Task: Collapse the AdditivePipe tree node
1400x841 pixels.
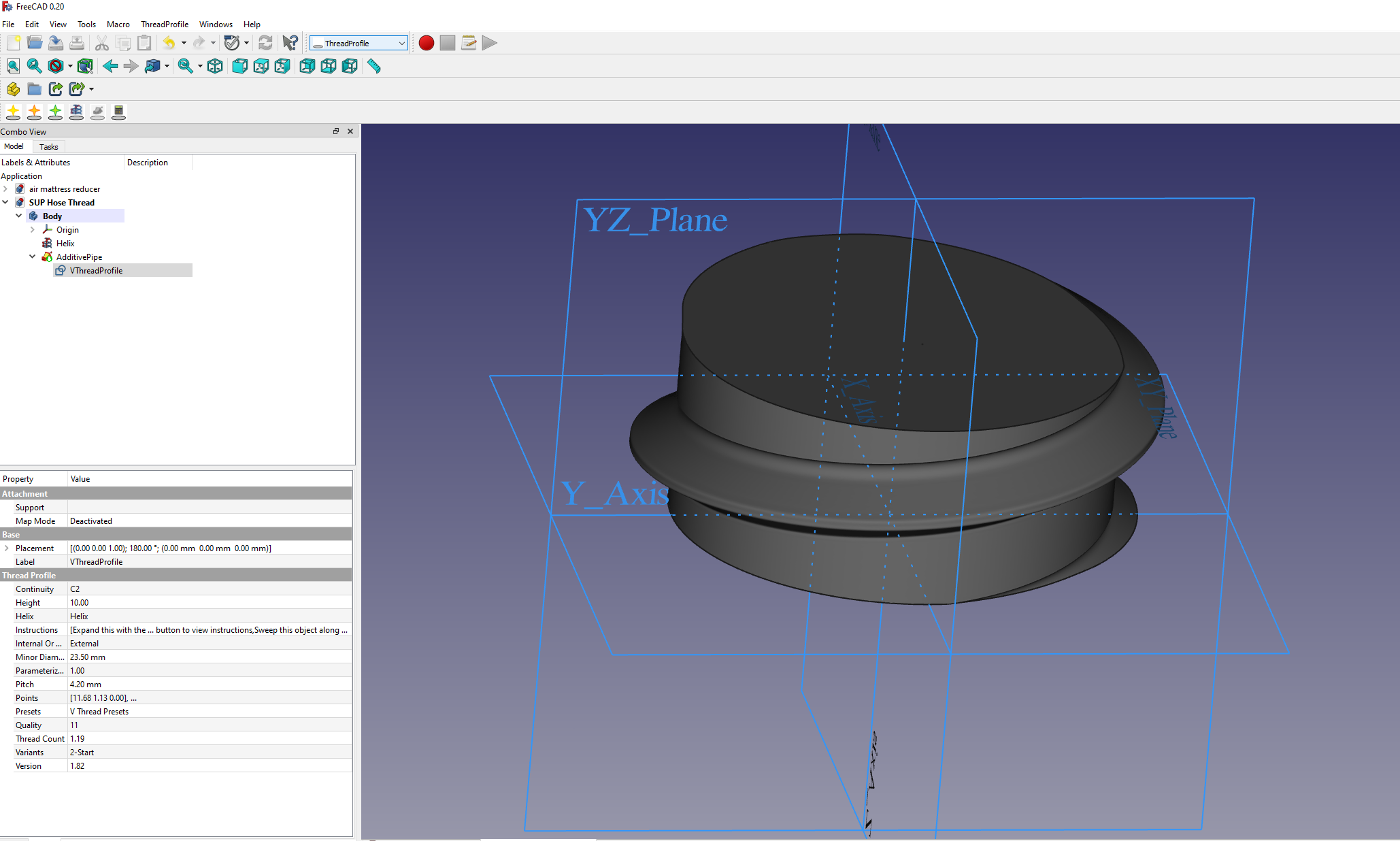Action: point(32,257)
